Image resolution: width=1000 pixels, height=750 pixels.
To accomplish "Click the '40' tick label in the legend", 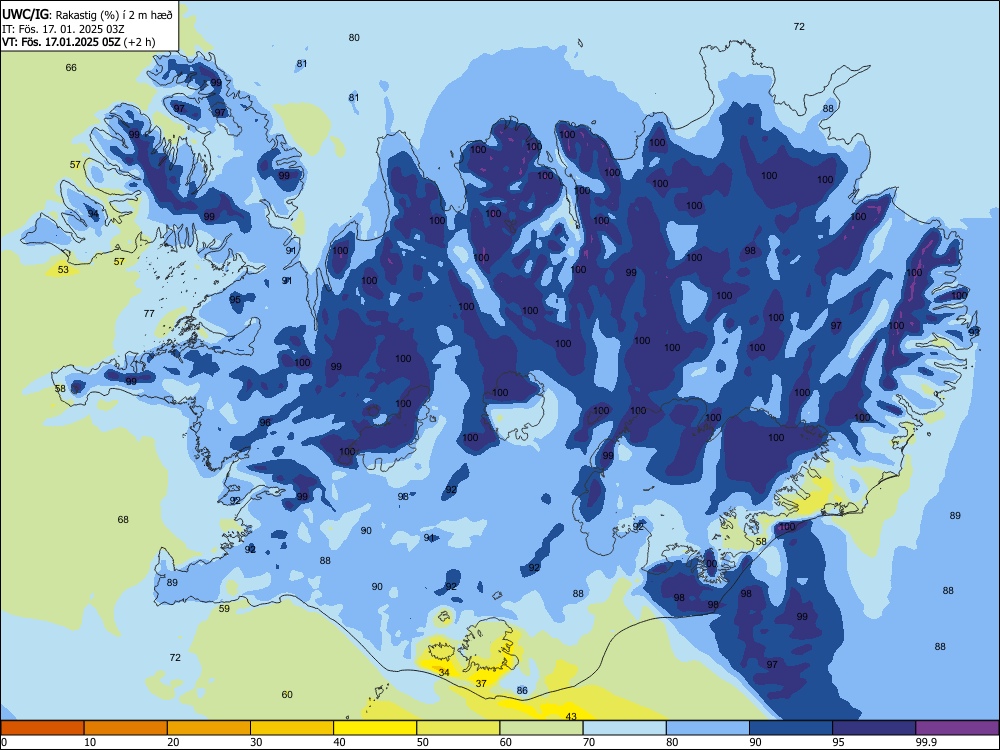I will pyautogui.click(x=339, y=742).
